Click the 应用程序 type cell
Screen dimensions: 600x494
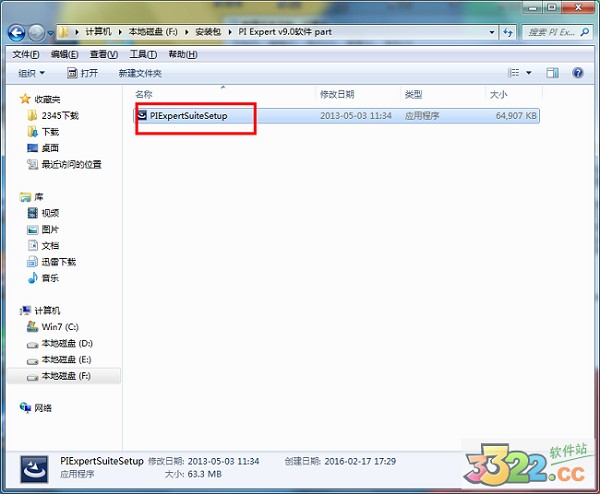click(422, 116)
